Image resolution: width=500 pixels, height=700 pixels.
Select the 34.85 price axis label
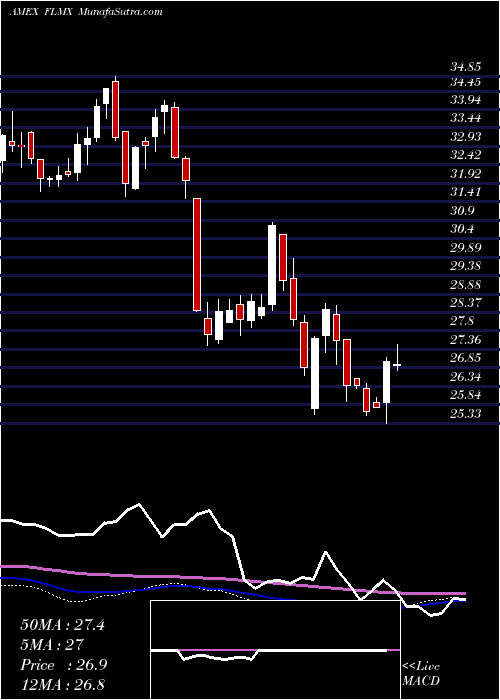click(x=465, y=67)
